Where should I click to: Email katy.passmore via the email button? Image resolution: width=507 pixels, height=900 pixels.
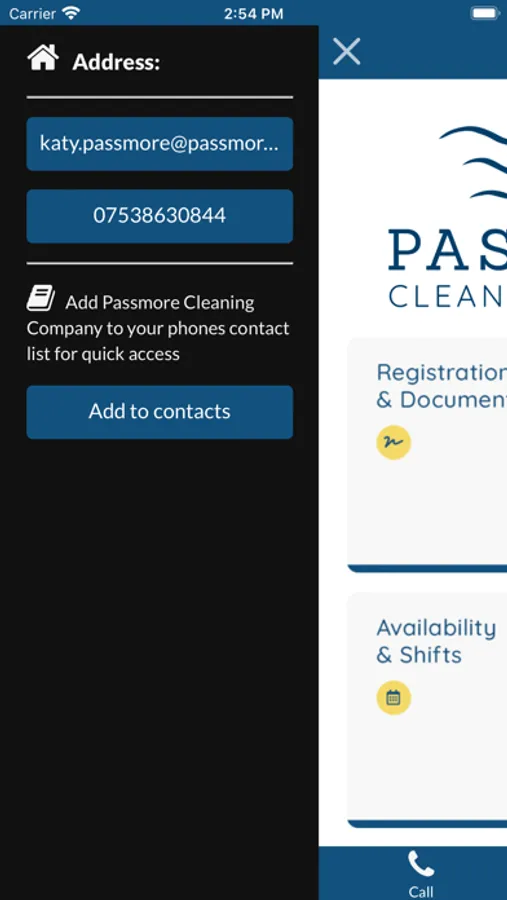pos(160,144)
